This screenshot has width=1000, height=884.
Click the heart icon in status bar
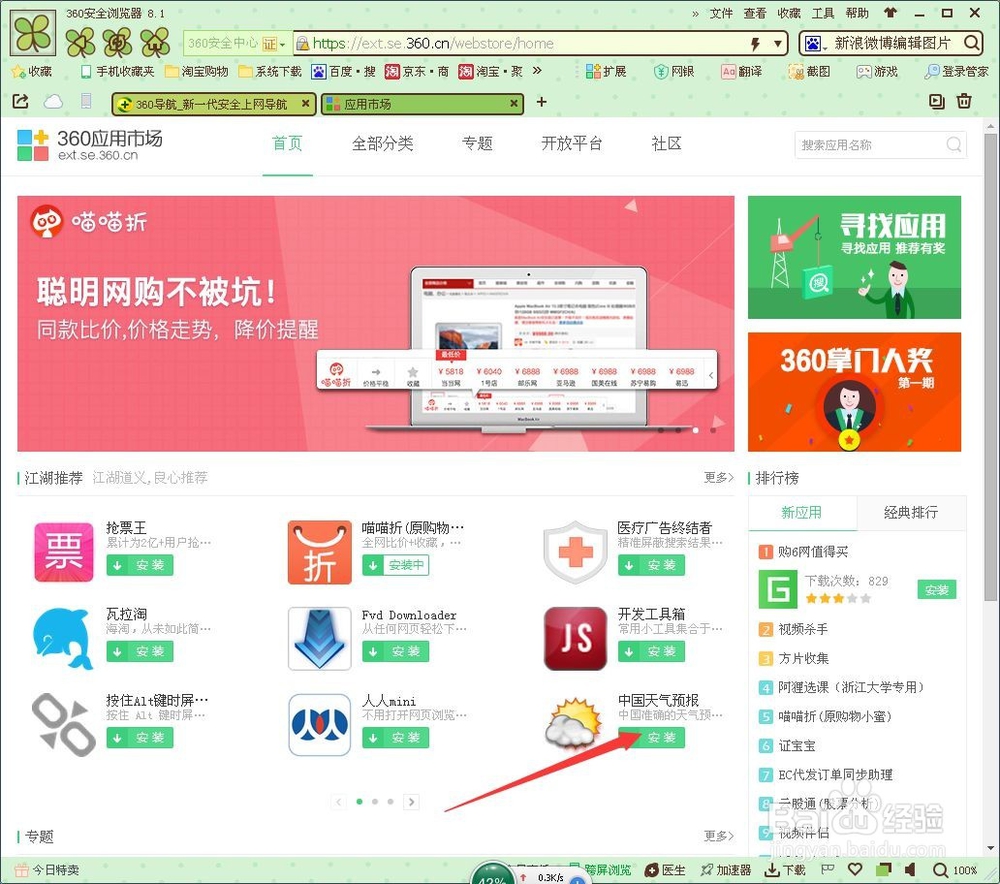coord(855,869)
